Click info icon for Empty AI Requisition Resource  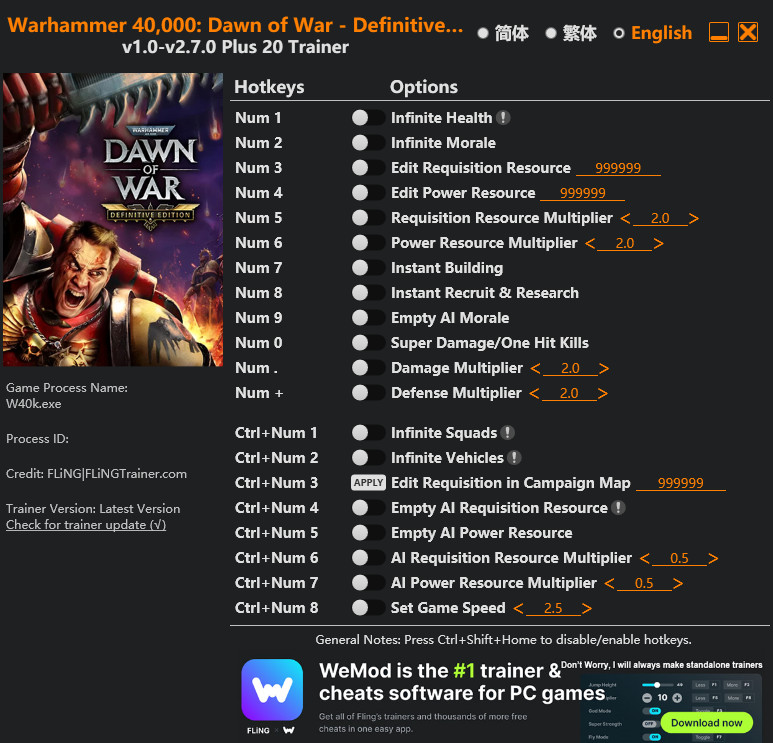618,508
